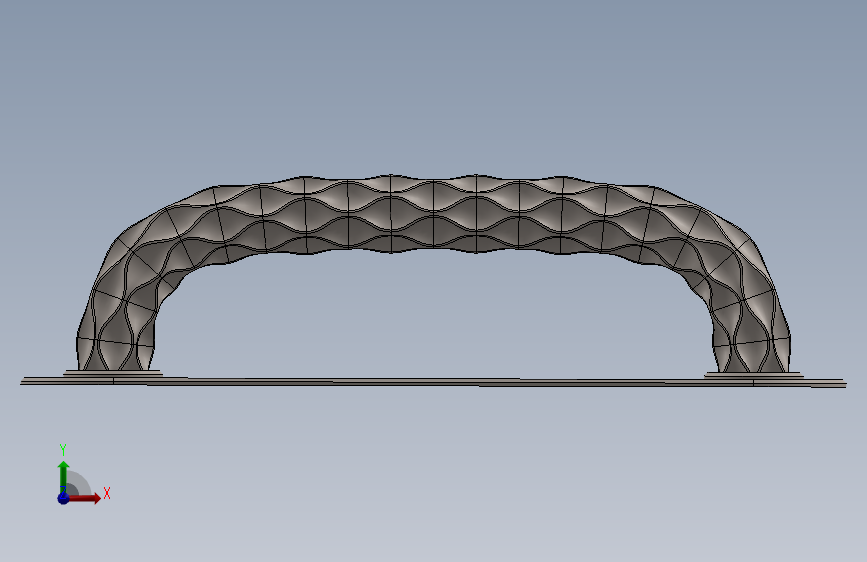The width and height of the screenshot is (867, 562).
Task: Click the green Y axis arrow of the triad
Action: [64, 476]
